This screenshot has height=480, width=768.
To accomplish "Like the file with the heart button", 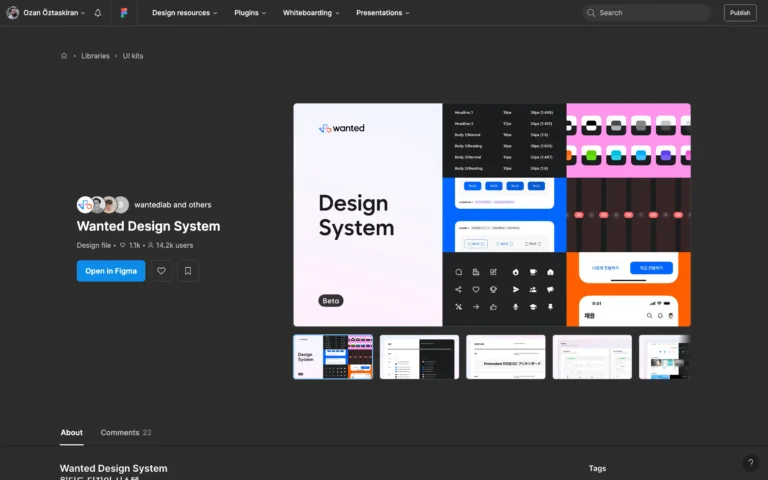I will (x=161, y=271).
